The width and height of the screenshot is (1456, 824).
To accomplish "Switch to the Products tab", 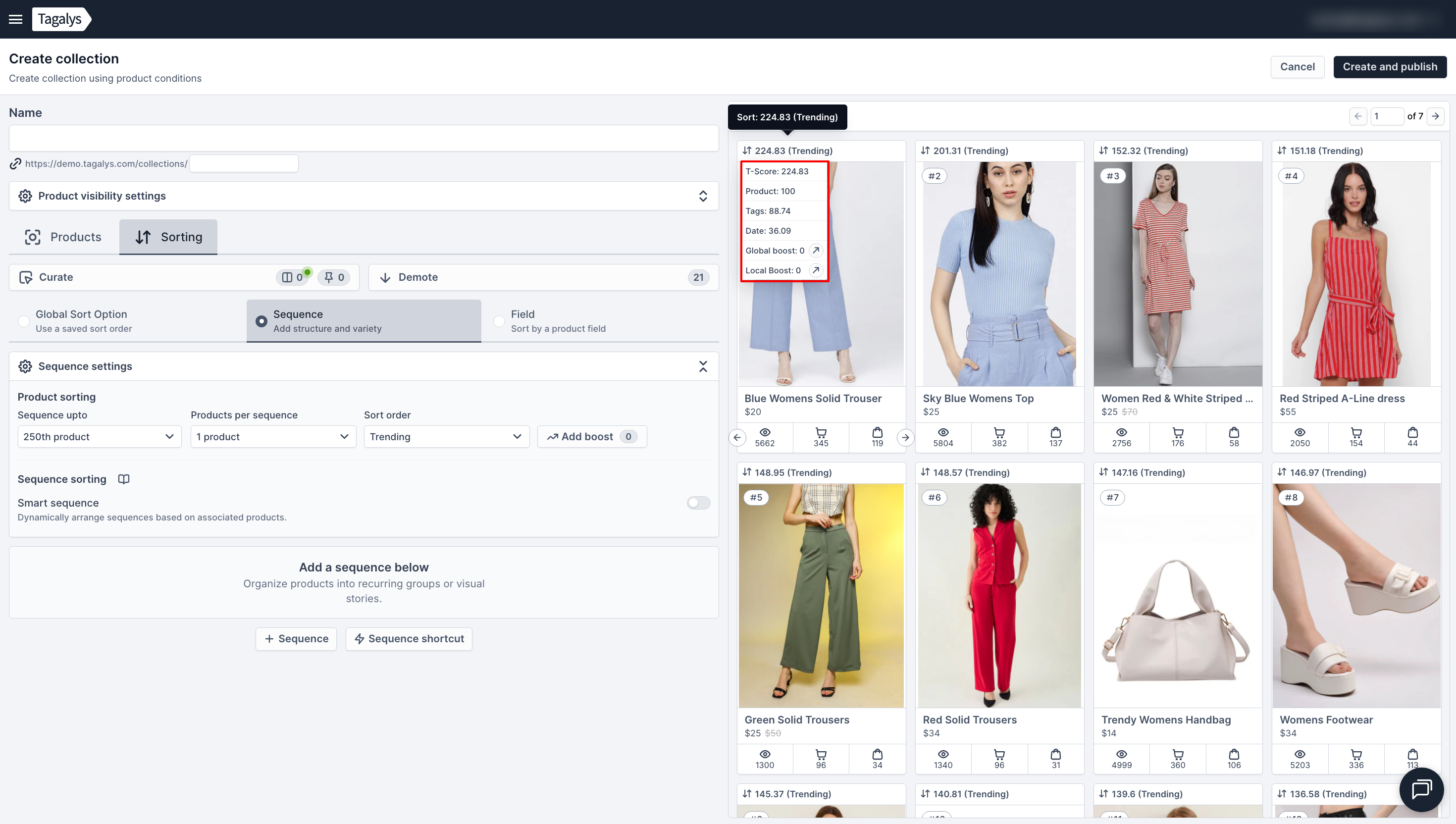I will [63, 237].
